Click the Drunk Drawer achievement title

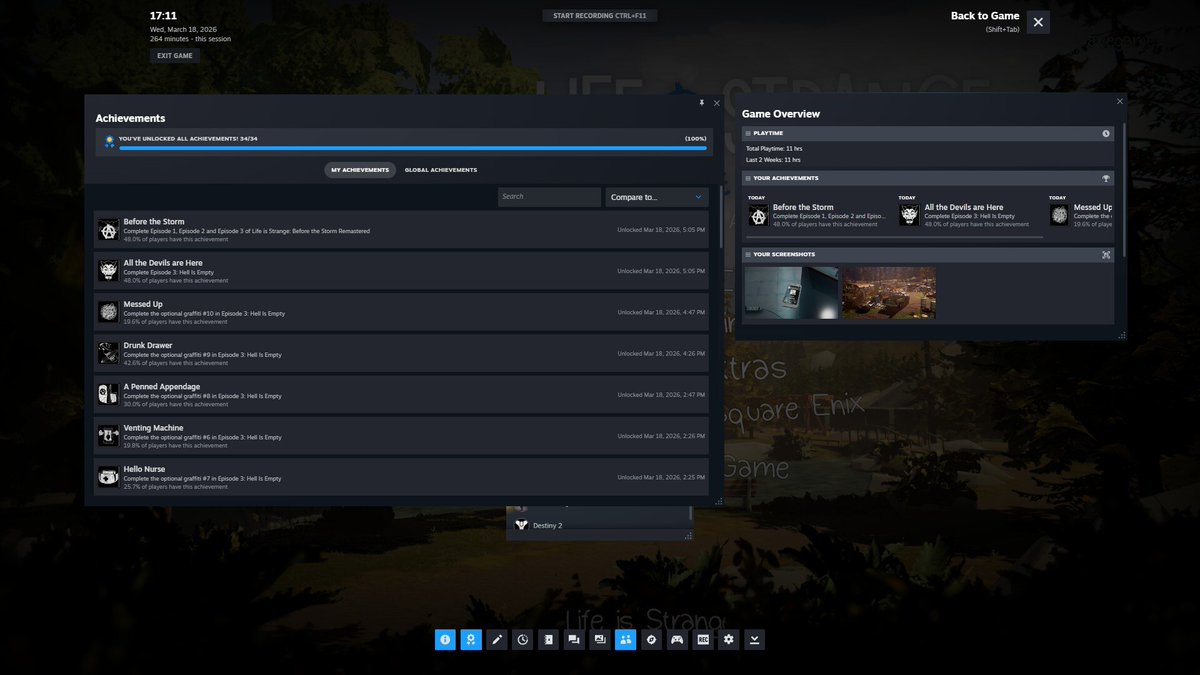click(148, 346)
